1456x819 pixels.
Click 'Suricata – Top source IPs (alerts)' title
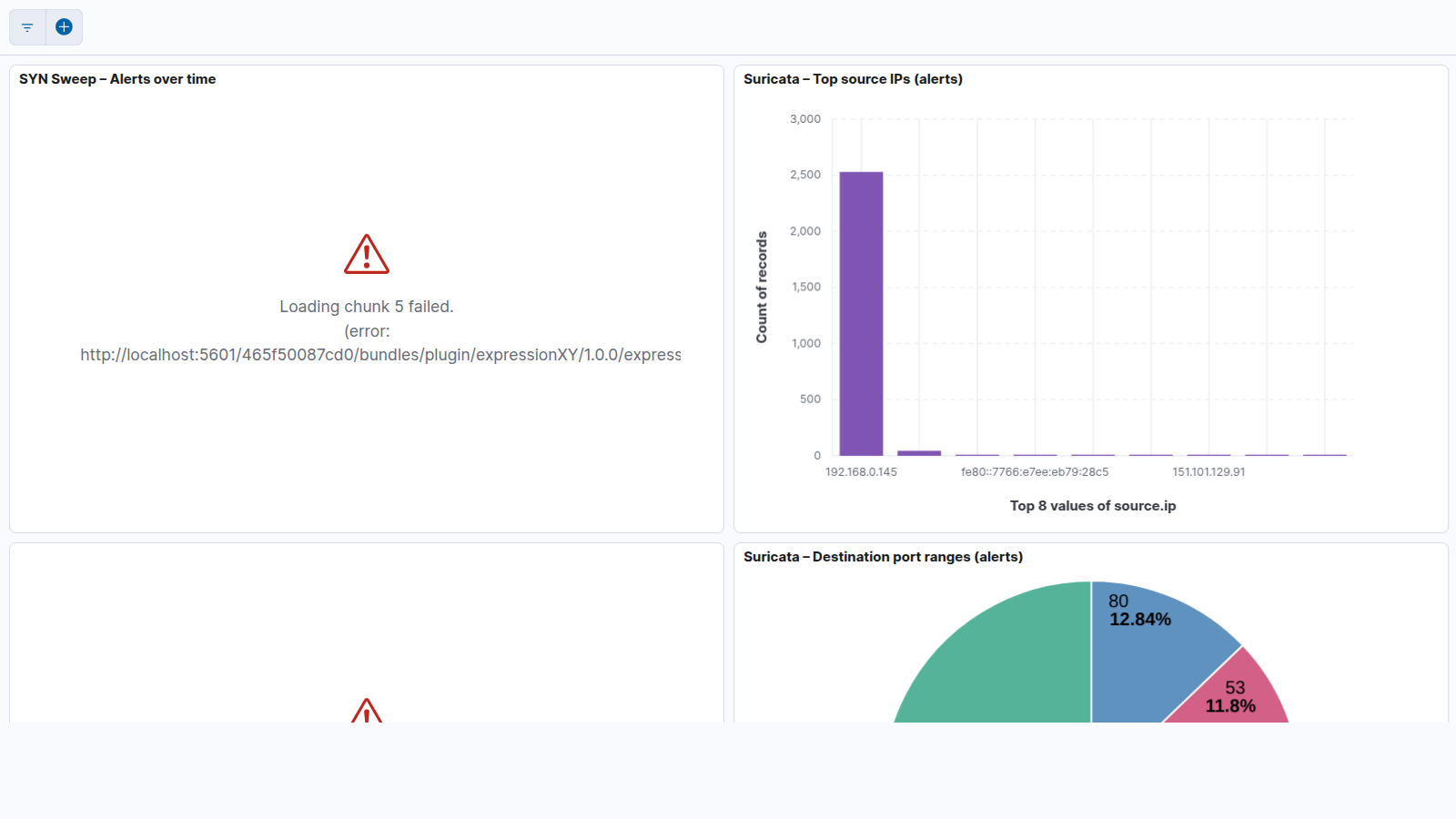click(853, 79)
